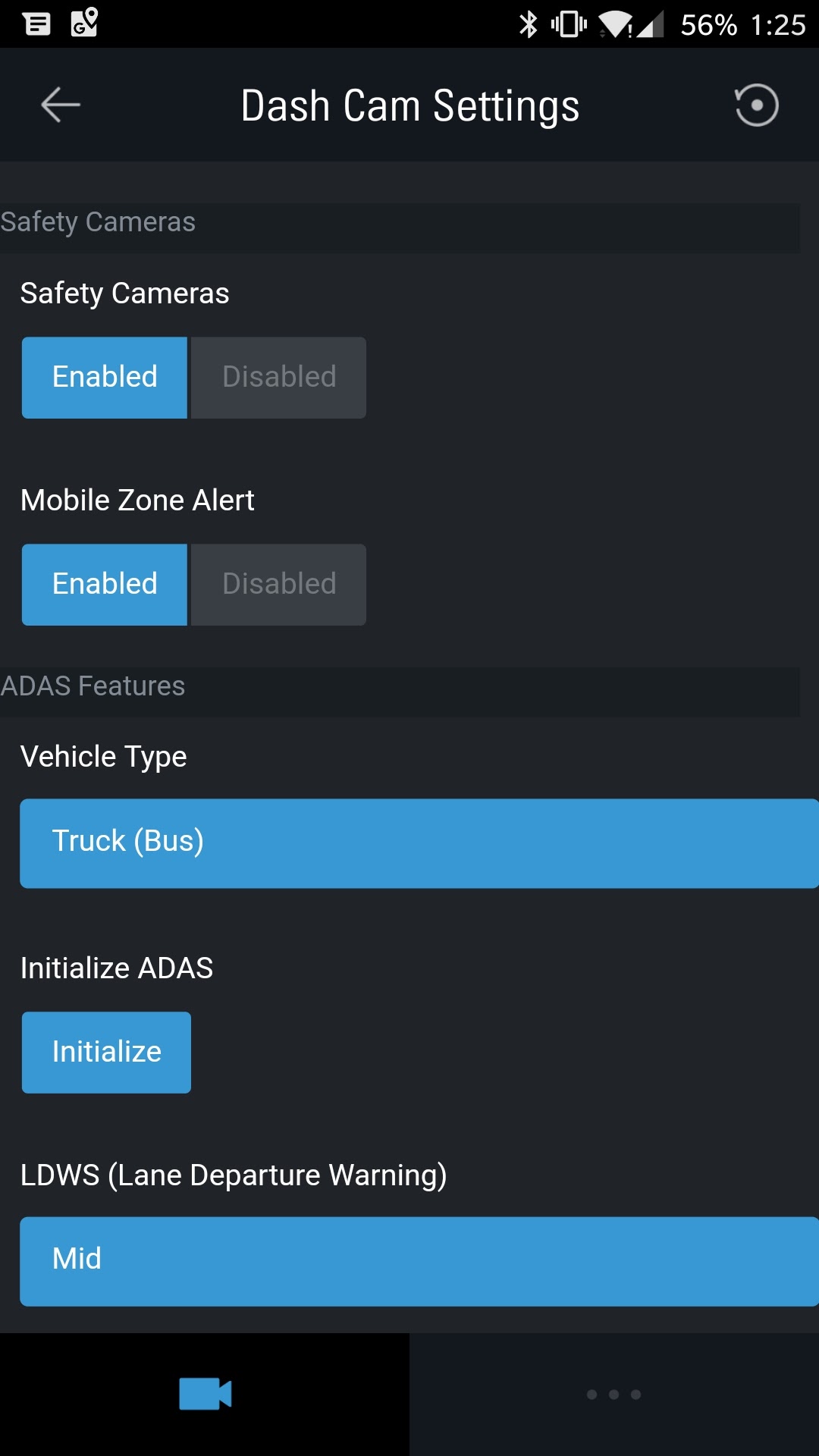Tap the Bluetooth status bar icon
Image resolution: width=819 pixels, height=1456 pixels.
point(528,24)
